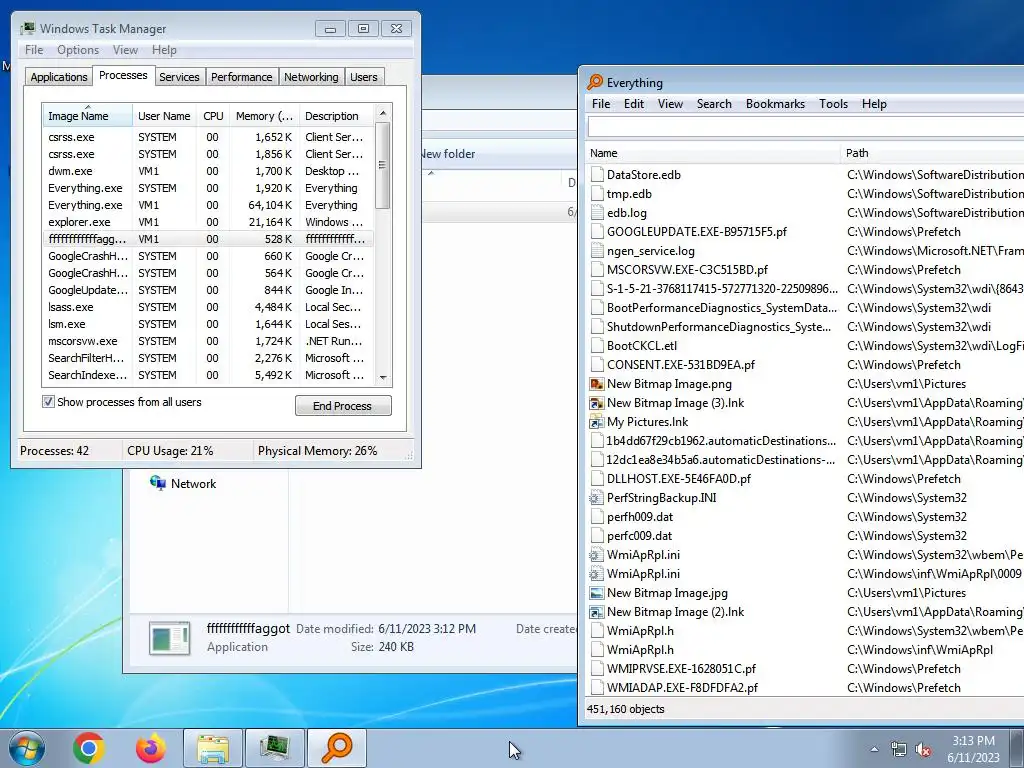Click End Process button
Image resolution: width=1024 pixels, height=768 pixels.
pos(343,406)
